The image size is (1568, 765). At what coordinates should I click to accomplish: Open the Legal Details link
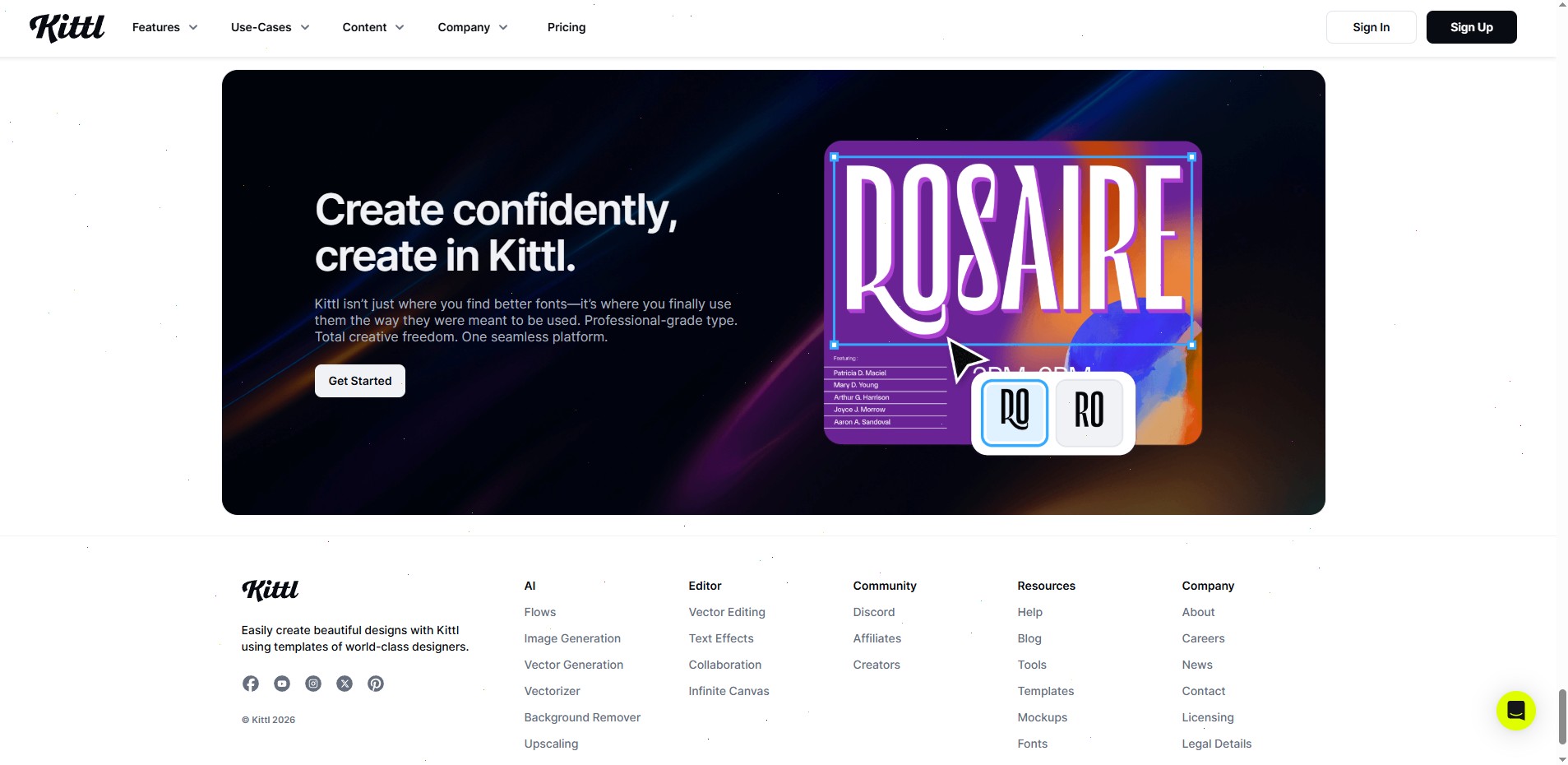[1217, 744]
